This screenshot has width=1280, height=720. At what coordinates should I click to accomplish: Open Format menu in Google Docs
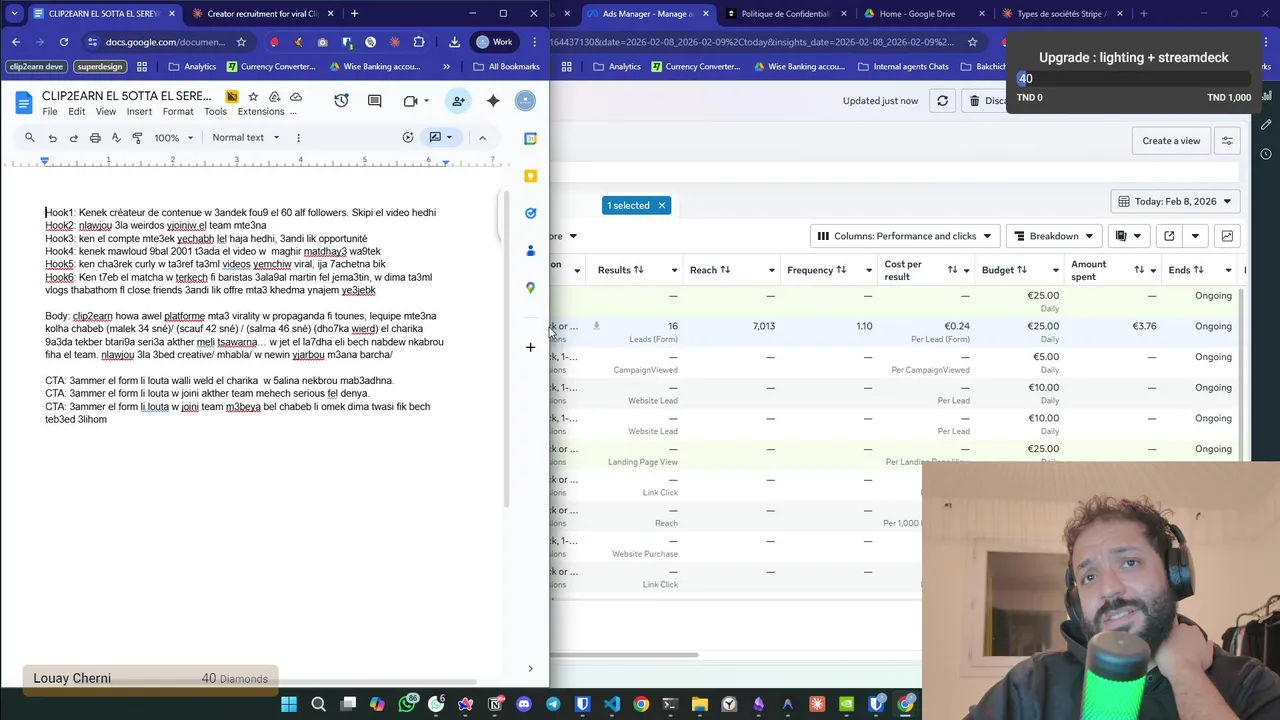[x=178, y=111]
